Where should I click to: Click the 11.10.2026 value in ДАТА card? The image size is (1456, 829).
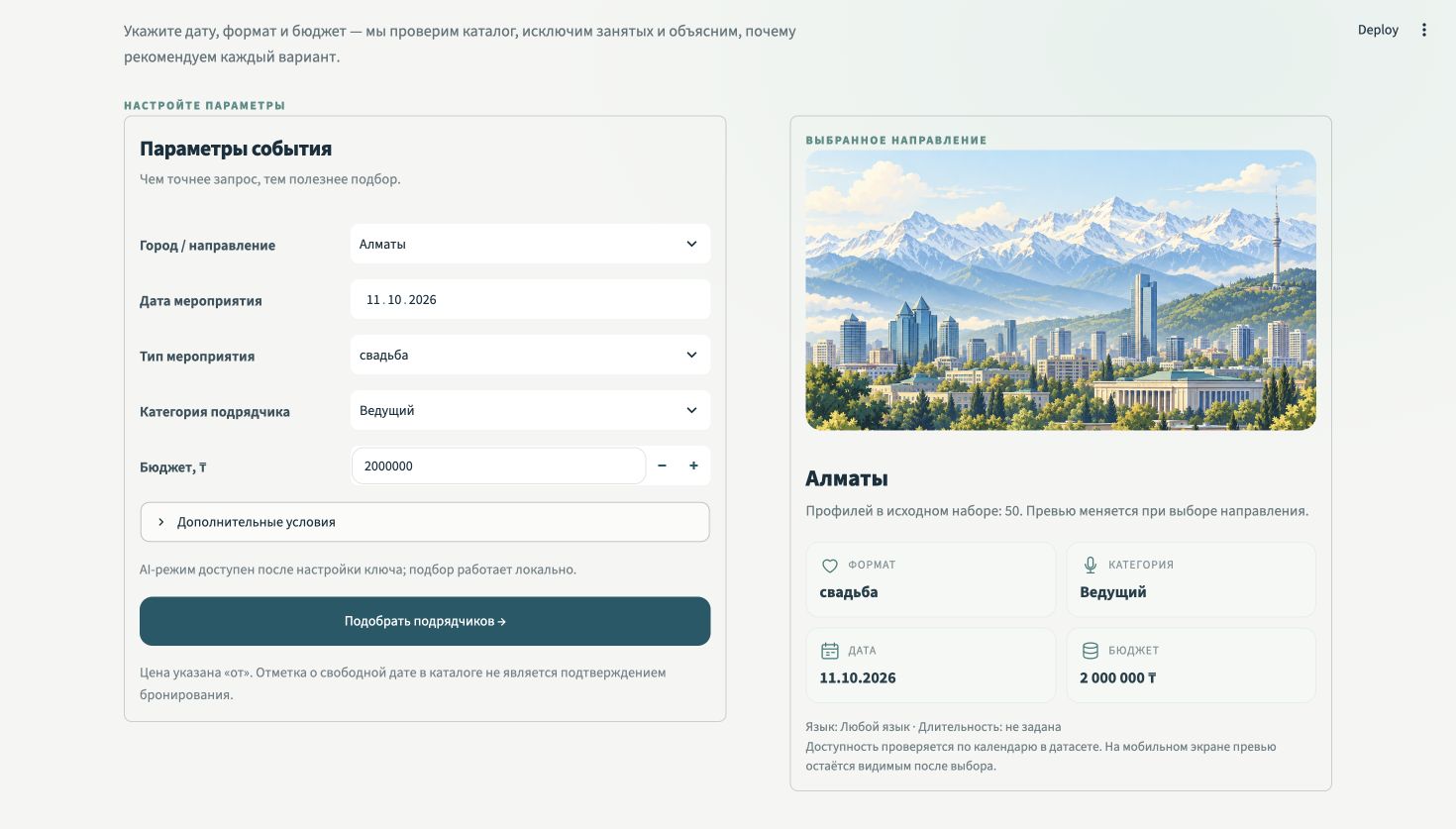point(858,678)
